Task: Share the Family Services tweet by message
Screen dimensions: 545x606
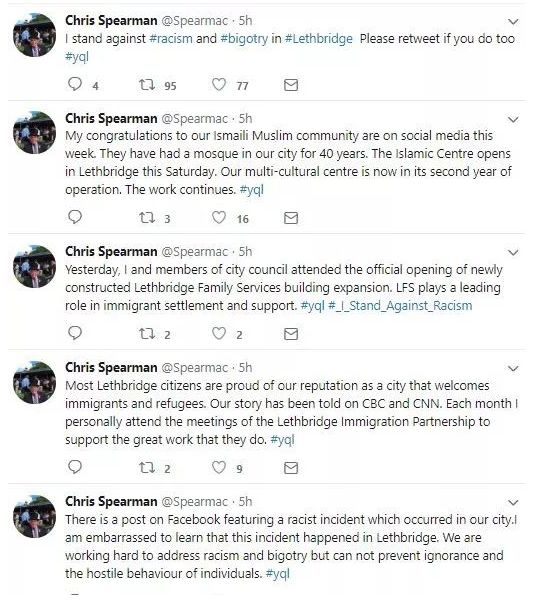Action: pyautogui.click(x=291, y=334)
